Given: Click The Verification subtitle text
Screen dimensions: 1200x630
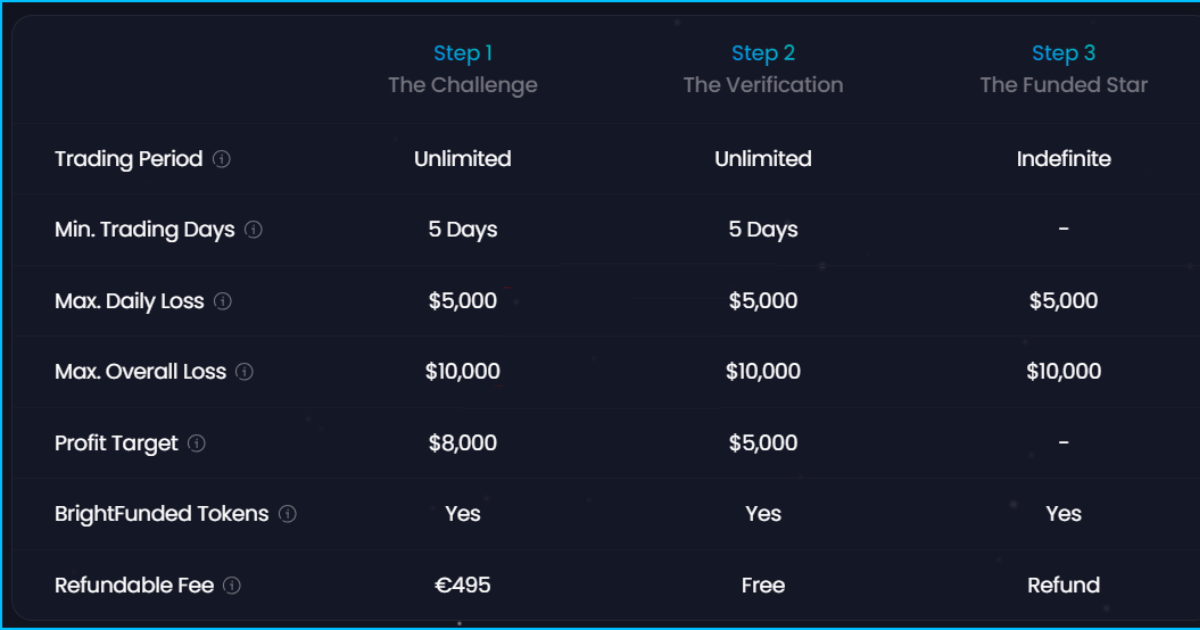Looking at the screenshot, I should point(763,85).
